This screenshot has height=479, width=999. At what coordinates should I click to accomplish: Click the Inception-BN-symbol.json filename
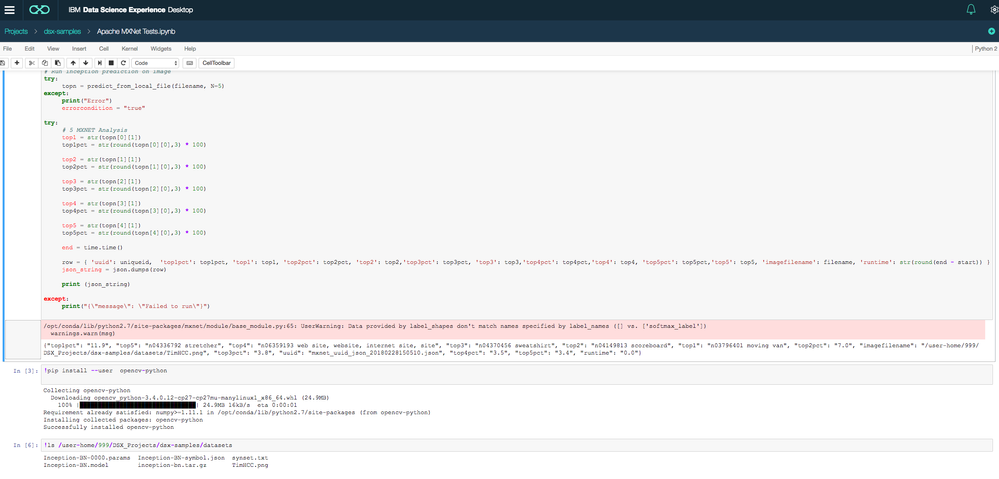pos(182,458)
